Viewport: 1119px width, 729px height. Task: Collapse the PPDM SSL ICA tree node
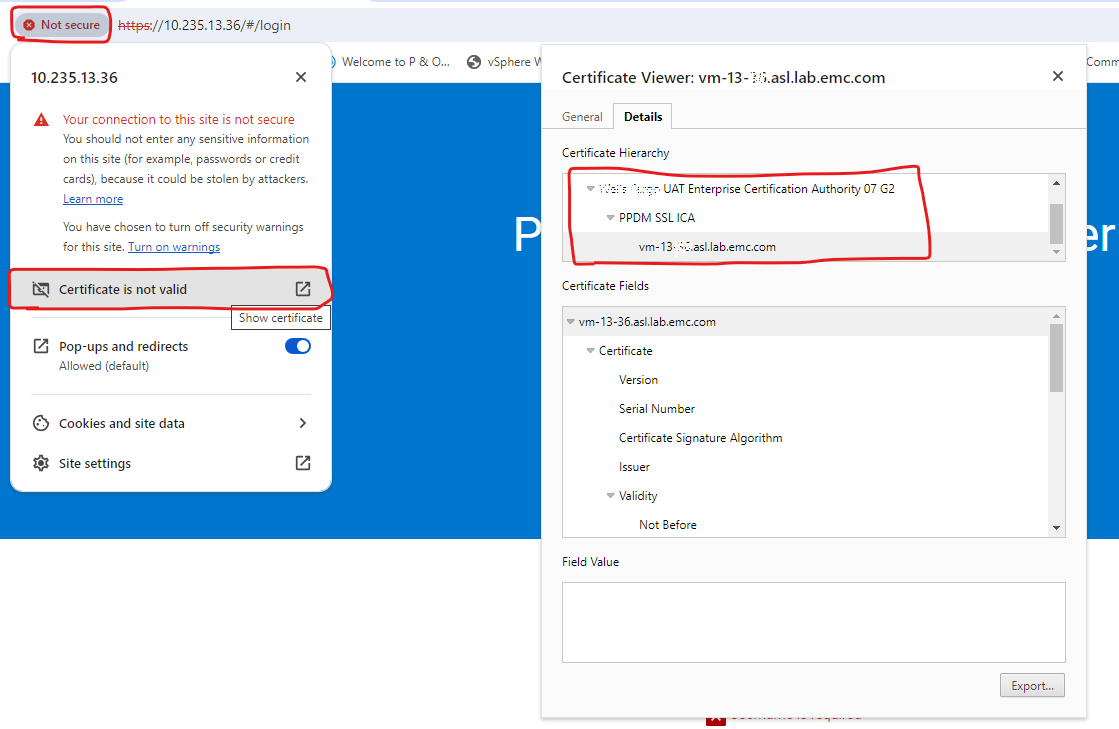point(610,217)
